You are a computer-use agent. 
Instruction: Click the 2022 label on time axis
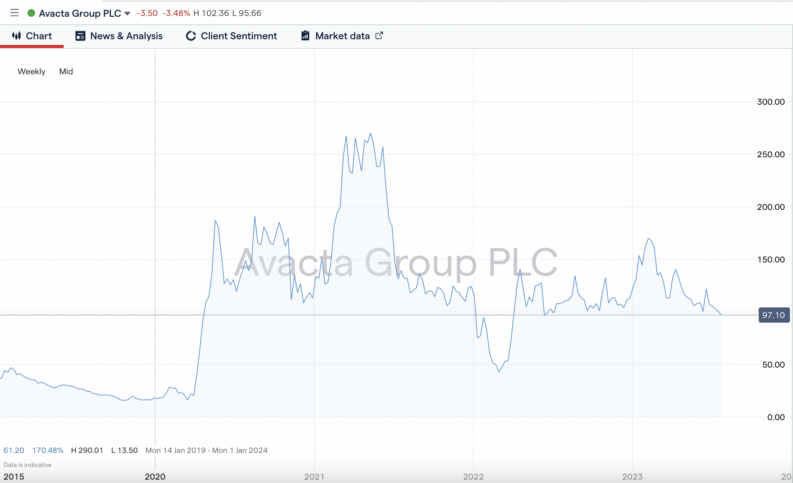473,477
